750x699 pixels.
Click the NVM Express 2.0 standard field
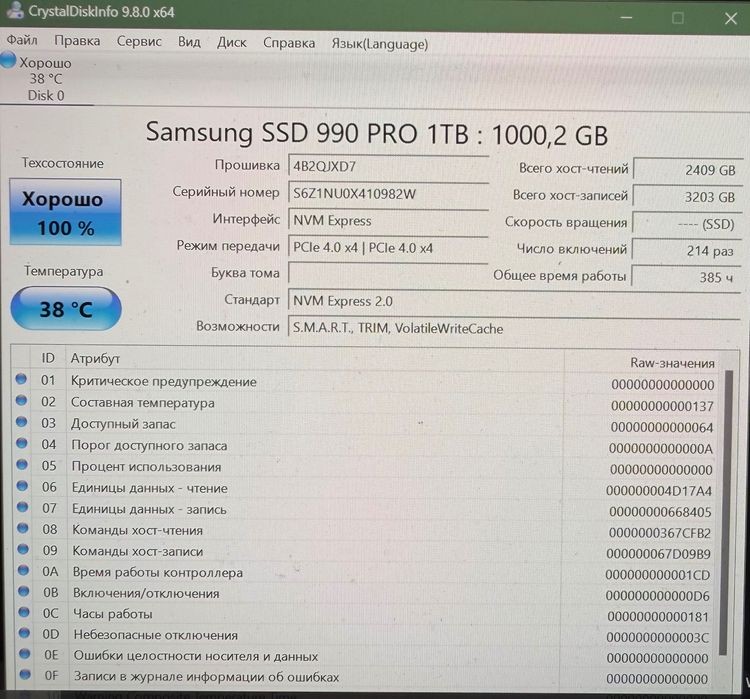(x=514, y=301)
